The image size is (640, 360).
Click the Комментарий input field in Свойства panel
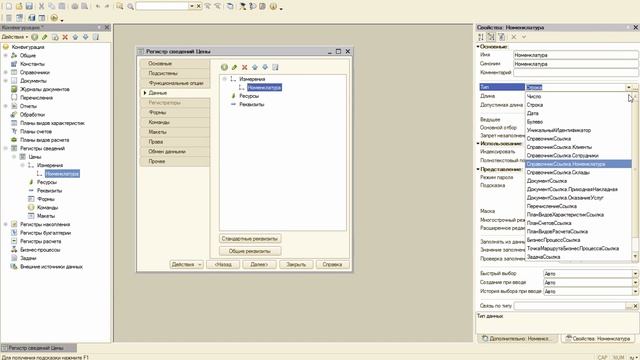(x=576, y=73)
